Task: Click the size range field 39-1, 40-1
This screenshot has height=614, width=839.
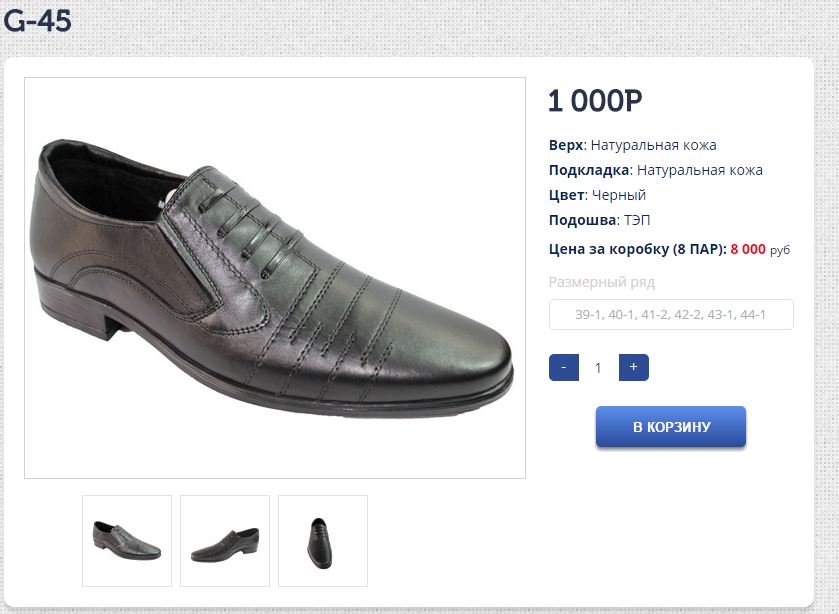Action: (671, 315)
